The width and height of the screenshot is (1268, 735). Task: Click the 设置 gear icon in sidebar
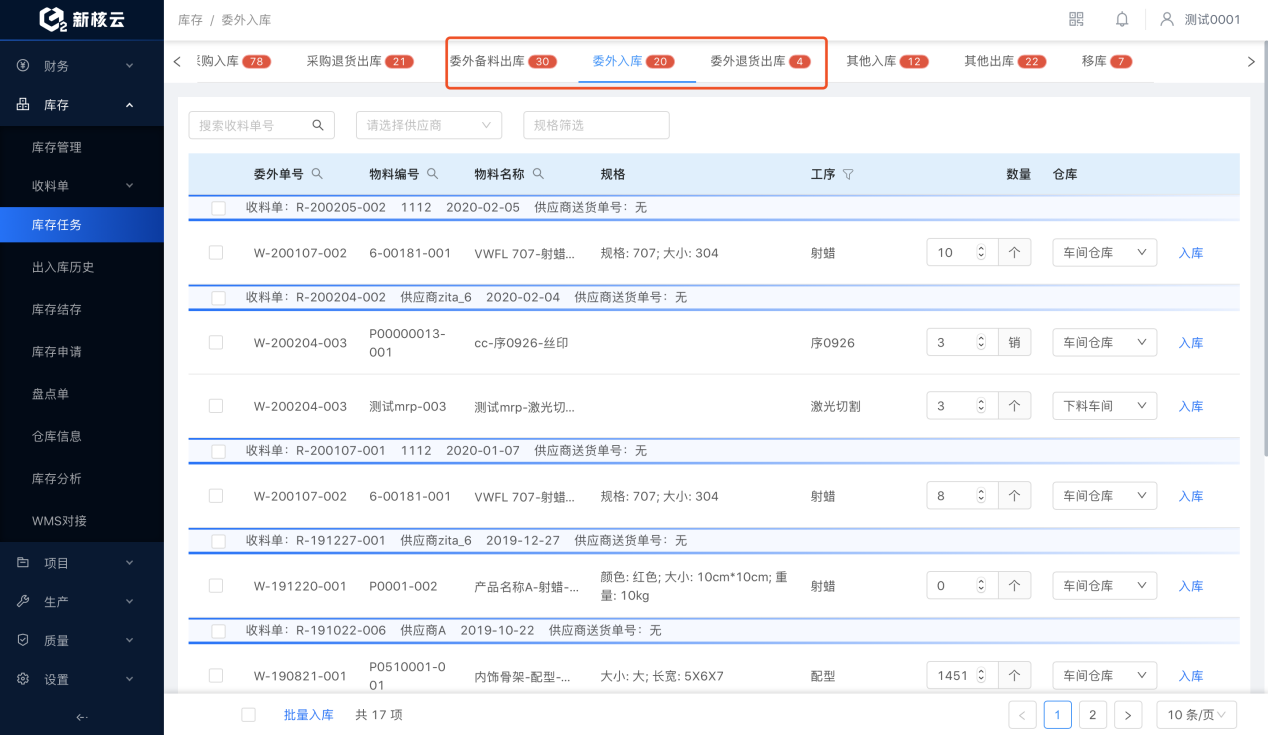[23, 679]
